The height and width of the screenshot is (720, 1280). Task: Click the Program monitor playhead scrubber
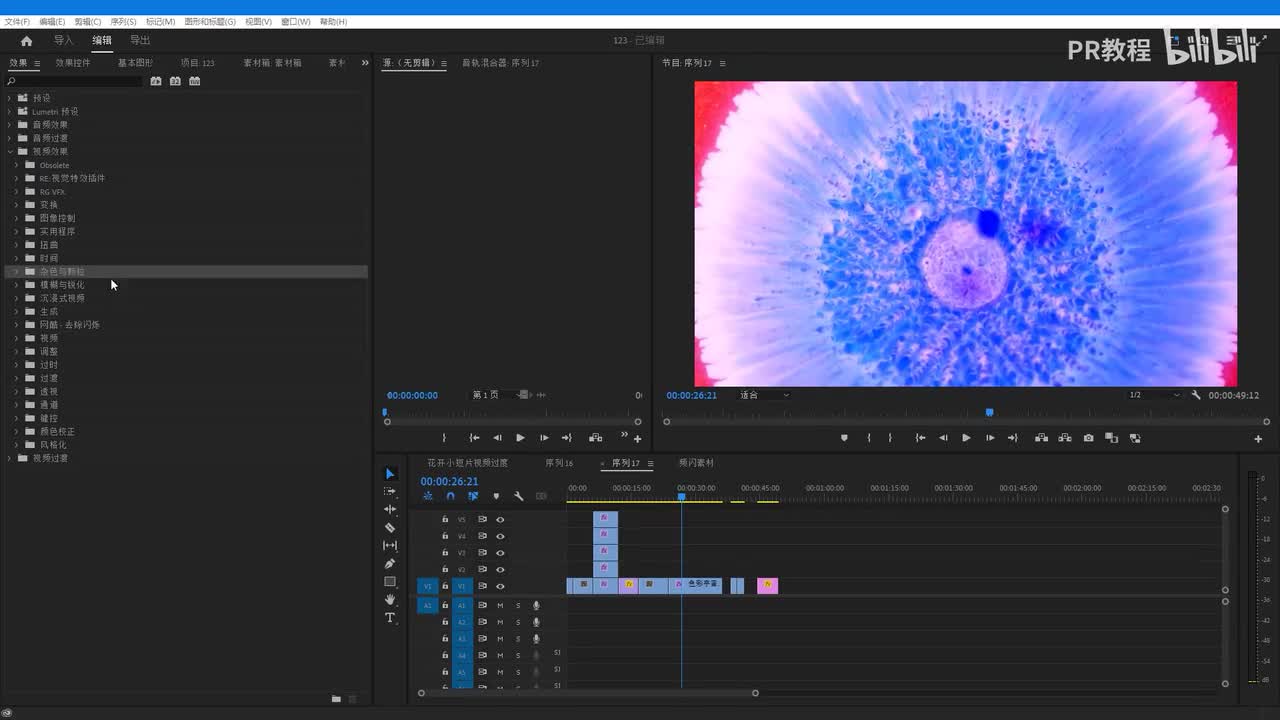[989, 412]
